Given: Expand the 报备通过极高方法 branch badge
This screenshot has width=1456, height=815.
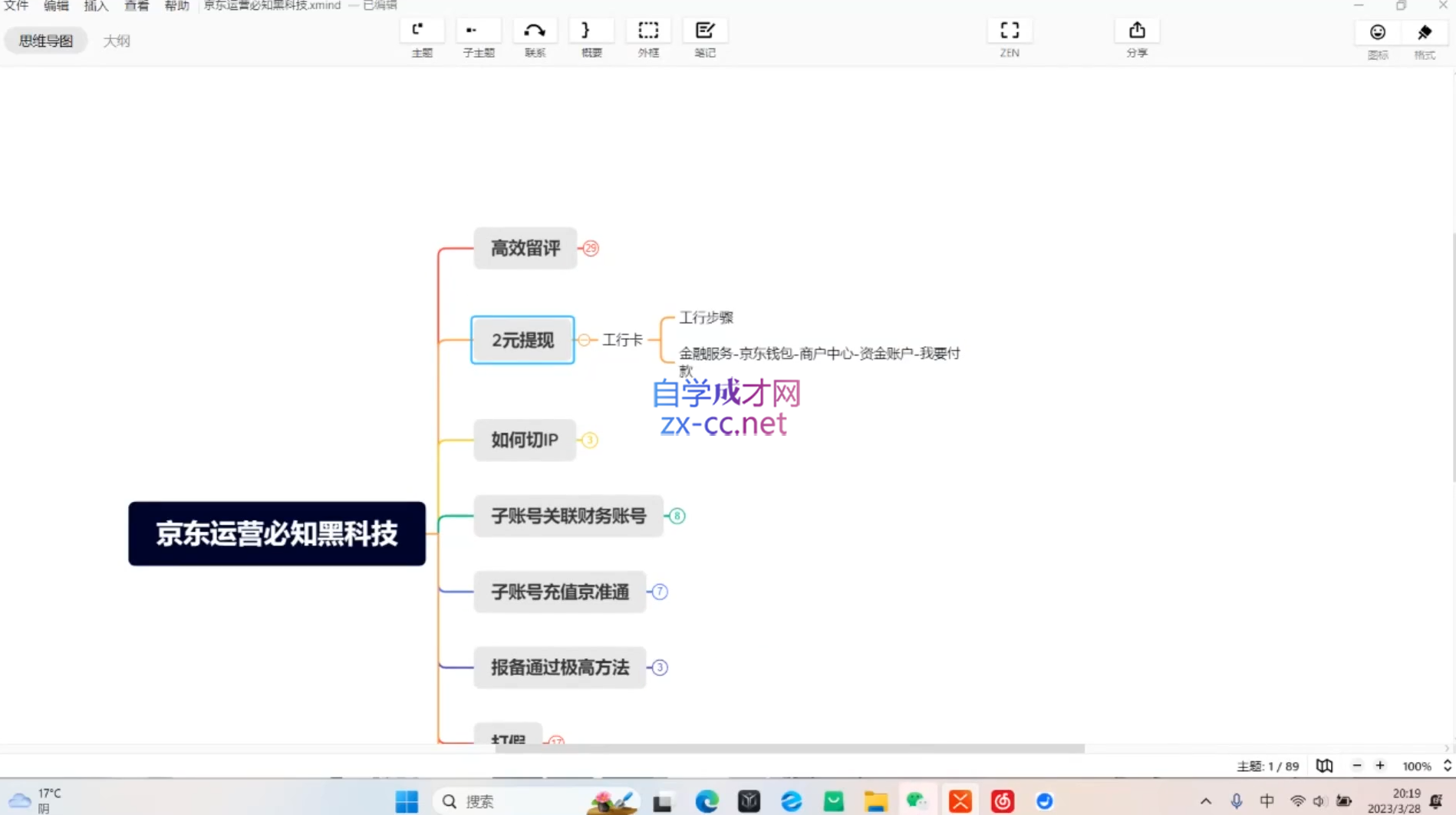Looking at the screenshot, I should pos(660,668).
